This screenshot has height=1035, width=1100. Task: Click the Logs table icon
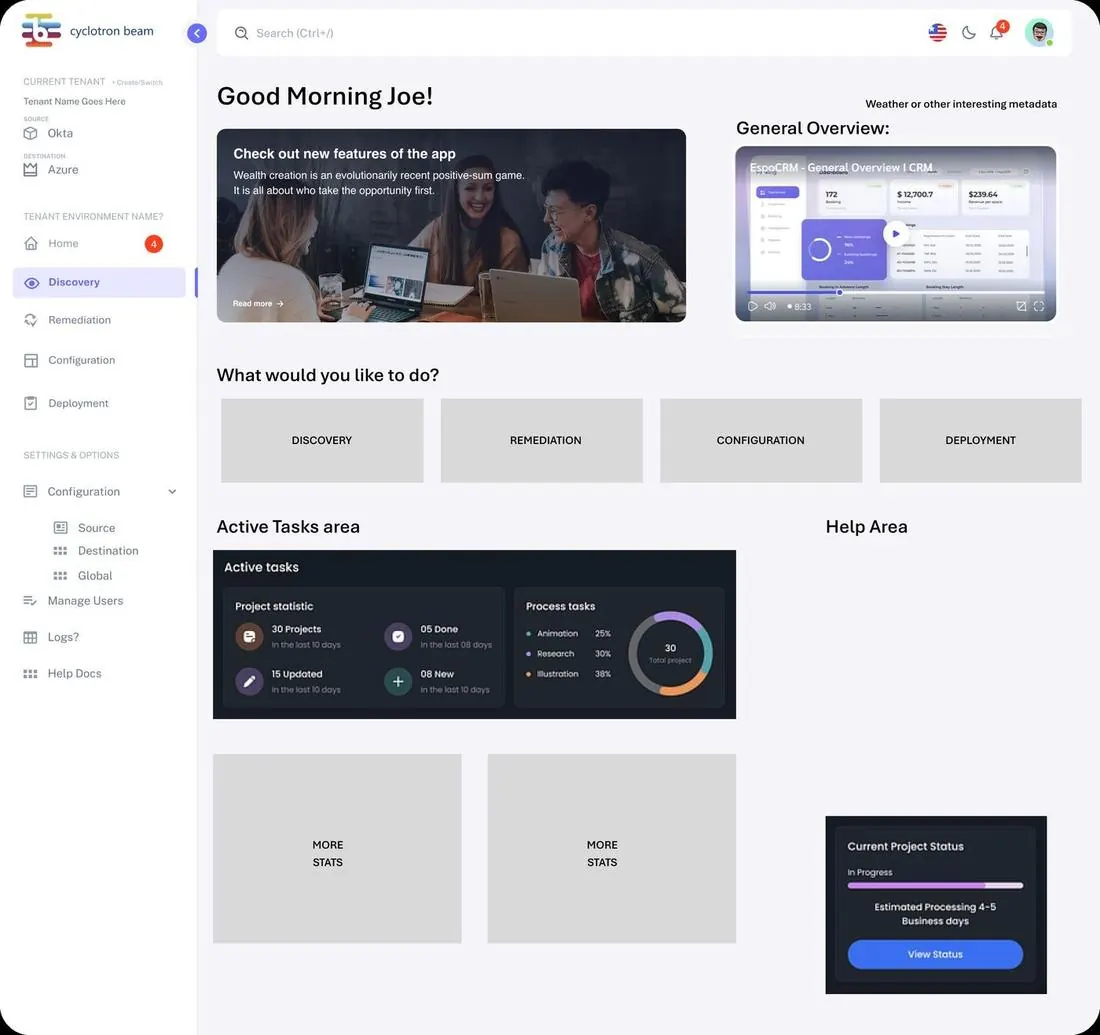pyautogui.click(x=30, y=637)
